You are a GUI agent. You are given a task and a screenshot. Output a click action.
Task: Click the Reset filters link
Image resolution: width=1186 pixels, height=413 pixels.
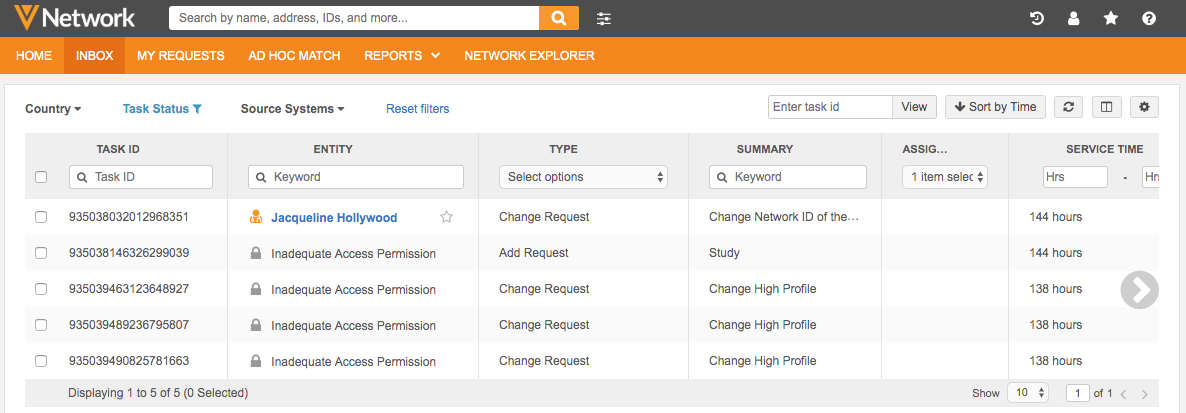point(417,109)
